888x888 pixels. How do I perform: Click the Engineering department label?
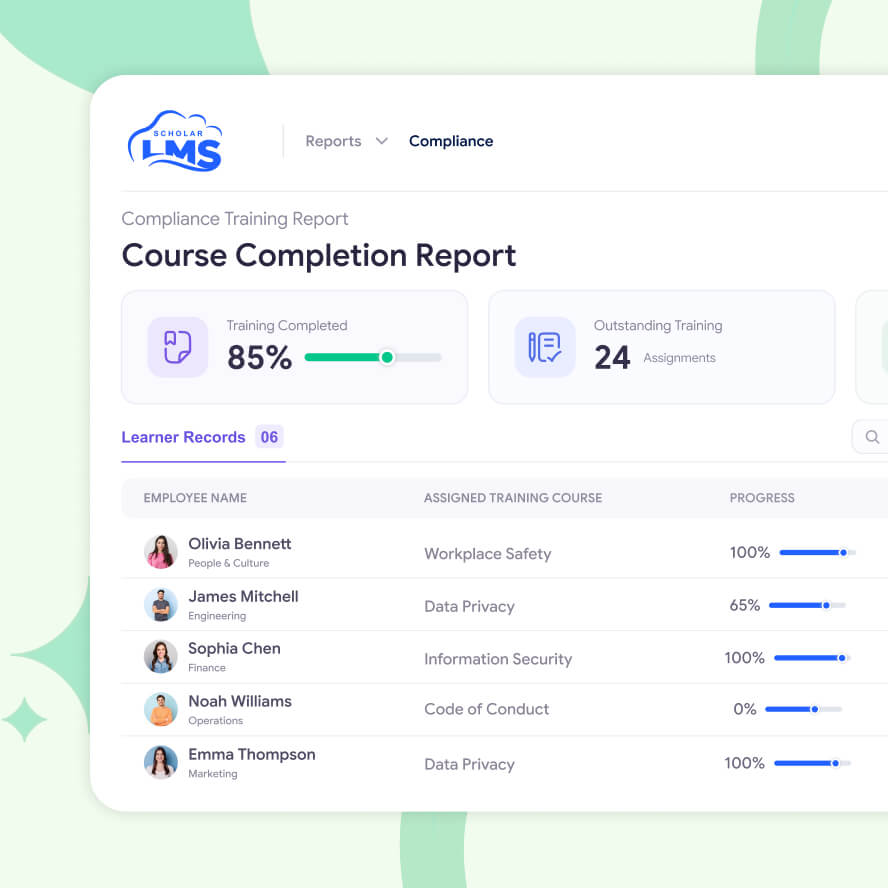[x=217, y=616]
